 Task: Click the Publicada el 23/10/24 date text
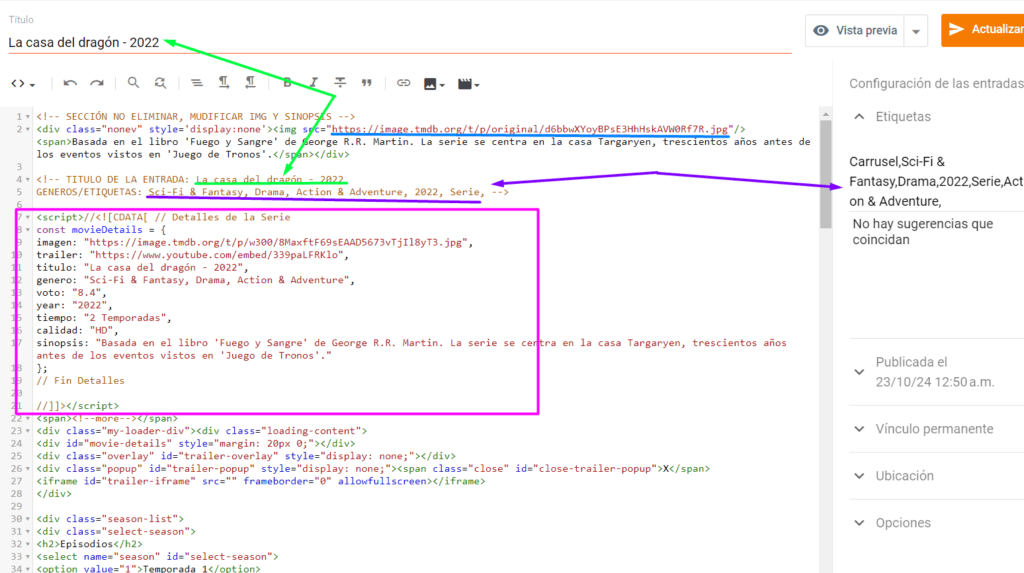pos(935,372)
